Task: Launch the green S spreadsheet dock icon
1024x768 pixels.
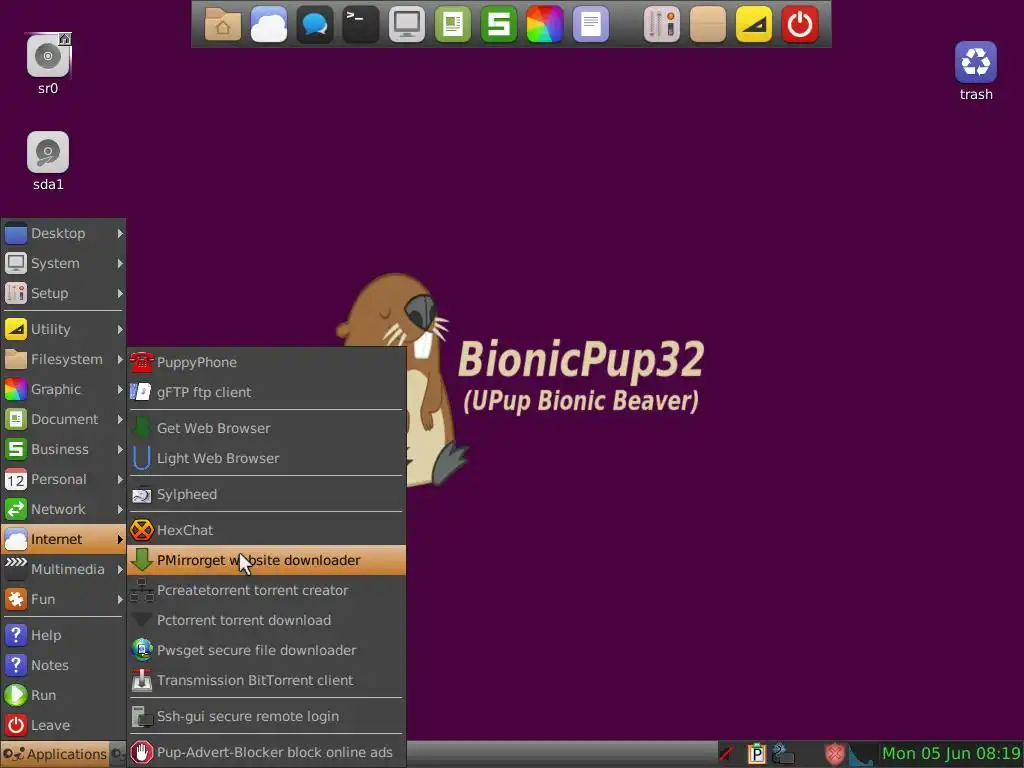Action: pos(498,24)
